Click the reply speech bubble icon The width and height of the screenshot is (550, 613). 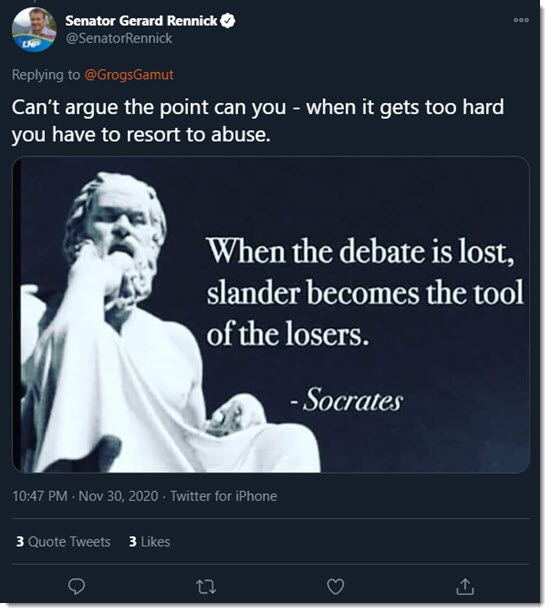(76, 586)
